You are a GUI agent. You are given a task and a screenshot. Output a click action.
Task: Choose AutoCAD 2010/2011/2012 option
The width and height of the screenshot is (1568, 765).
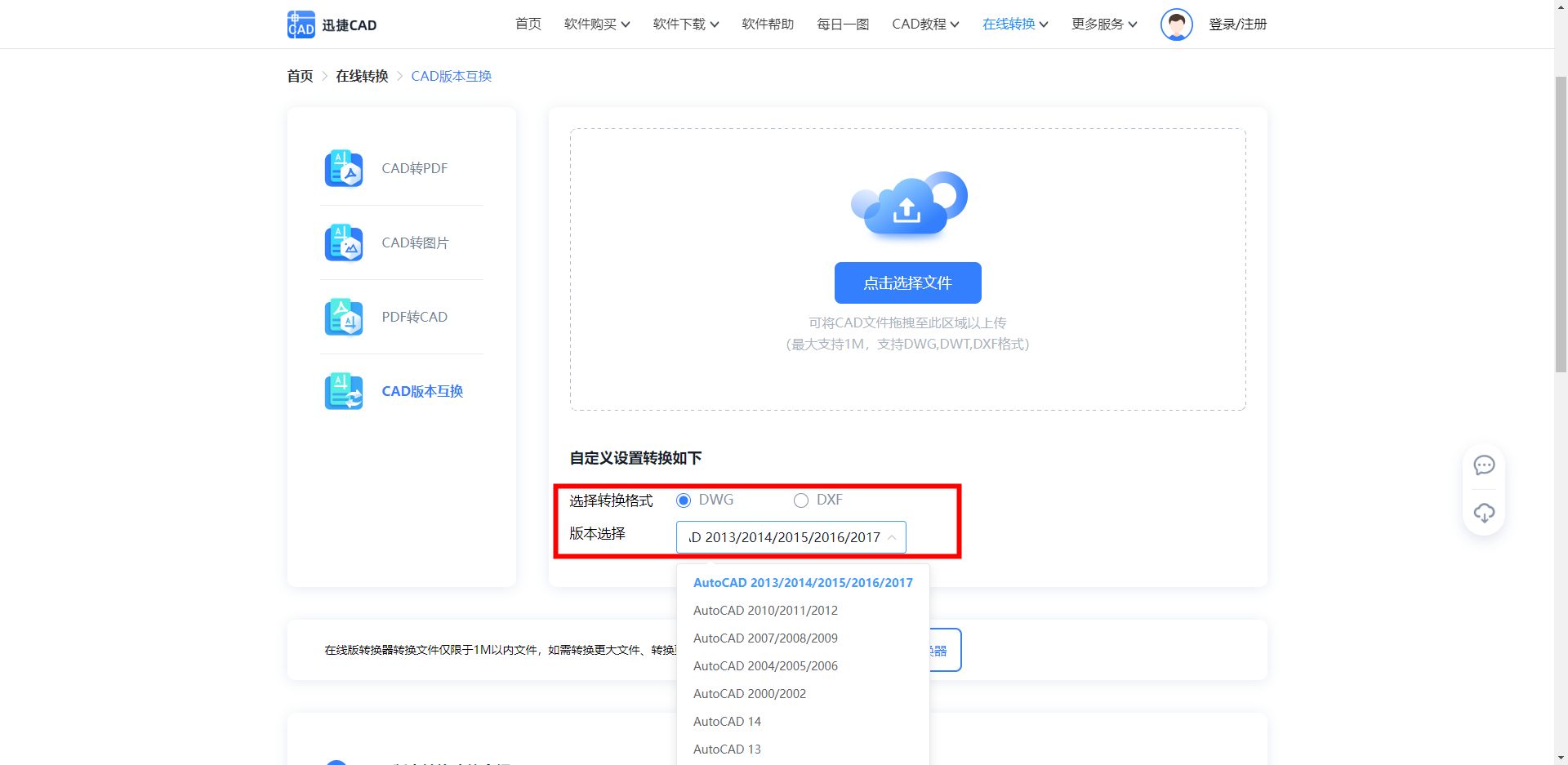click(803, 611)
